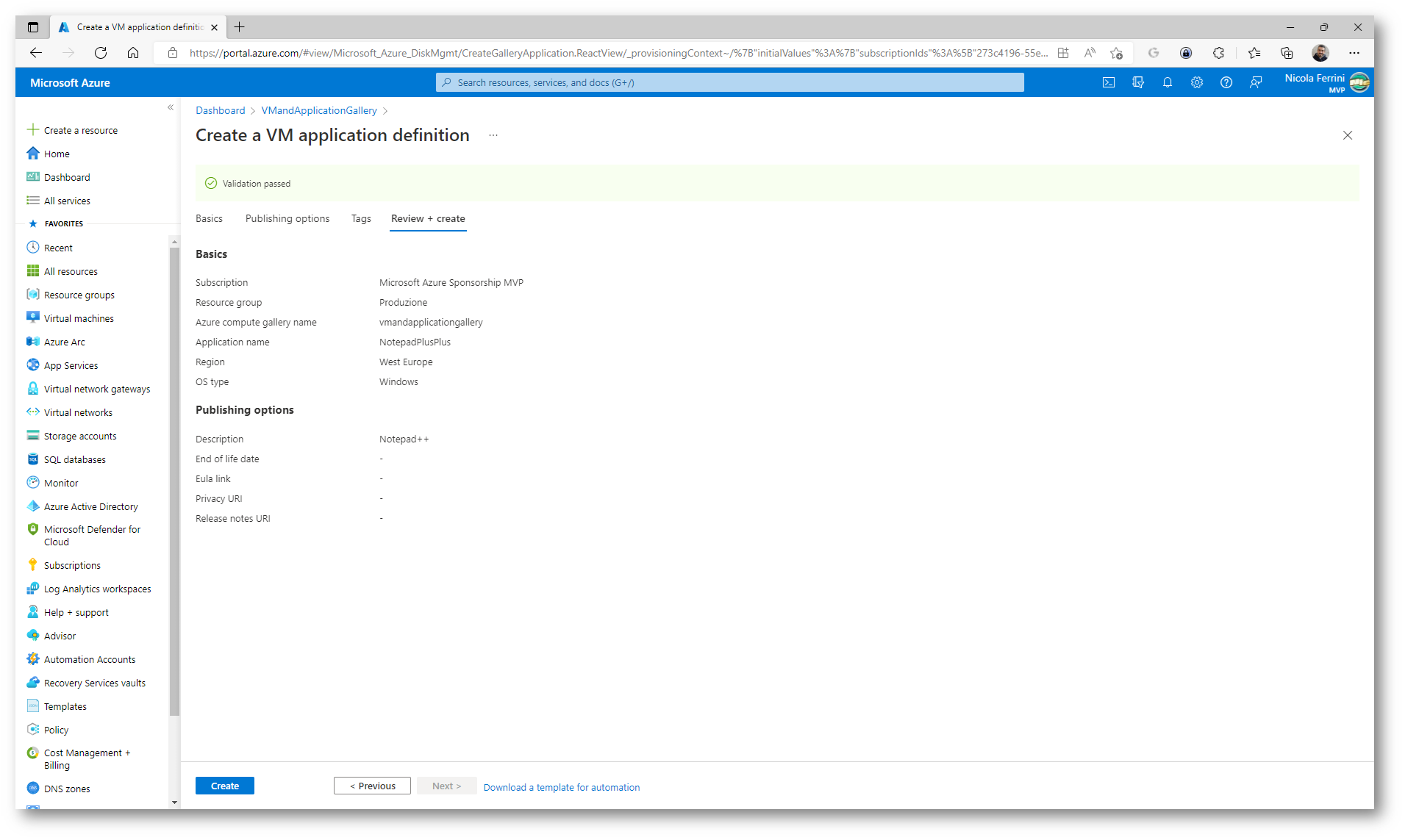
Task: Switch to the Basics tab
Action: pos(209,218)
